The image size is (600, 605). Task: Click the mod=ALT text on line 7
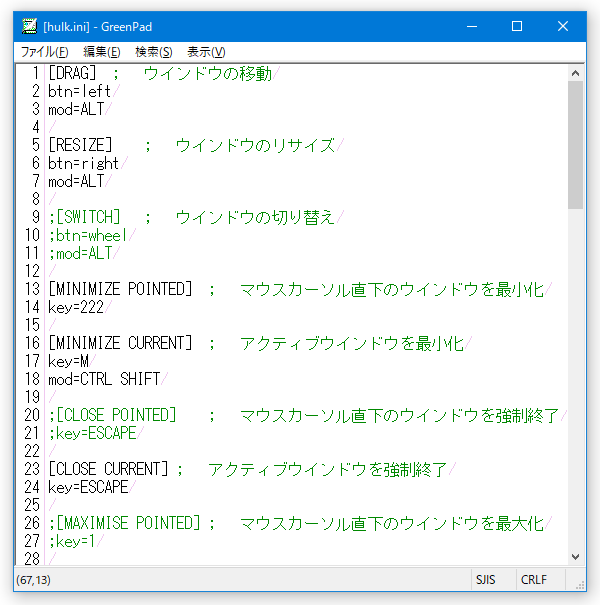coord(76,181)
